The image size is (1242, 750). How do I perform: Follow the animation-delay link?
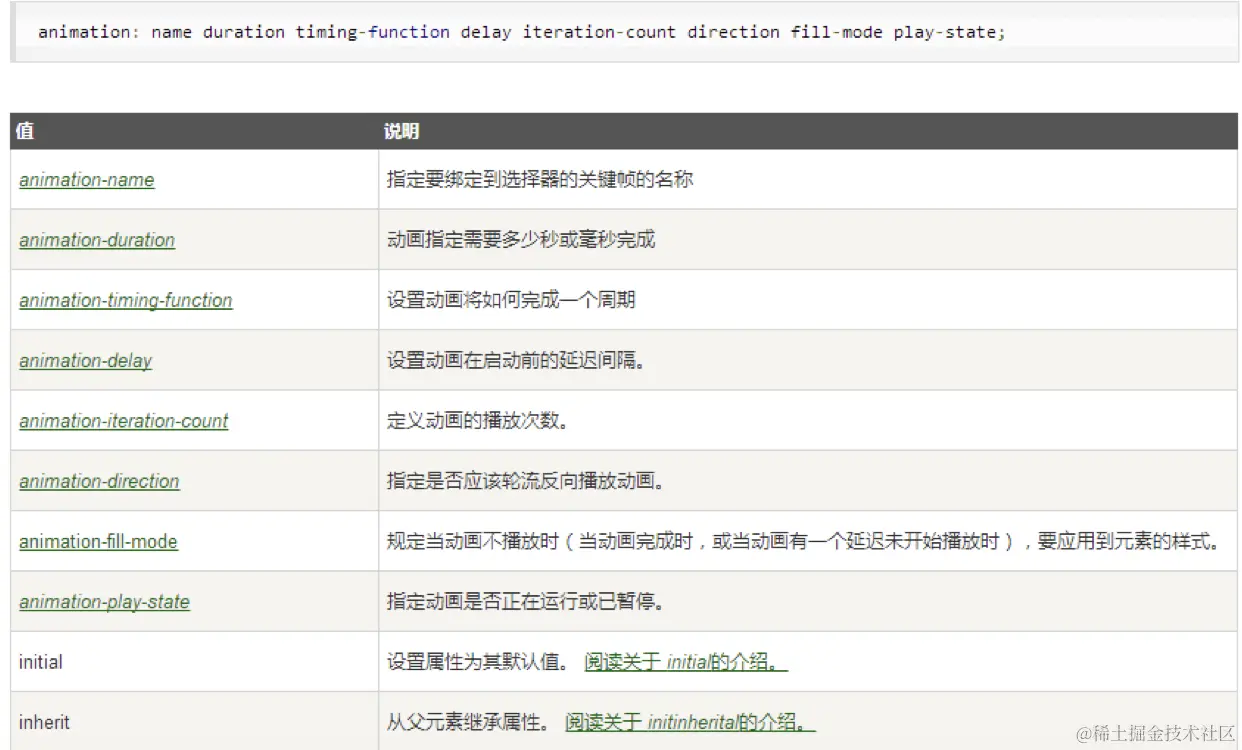(x=86, y=360)
